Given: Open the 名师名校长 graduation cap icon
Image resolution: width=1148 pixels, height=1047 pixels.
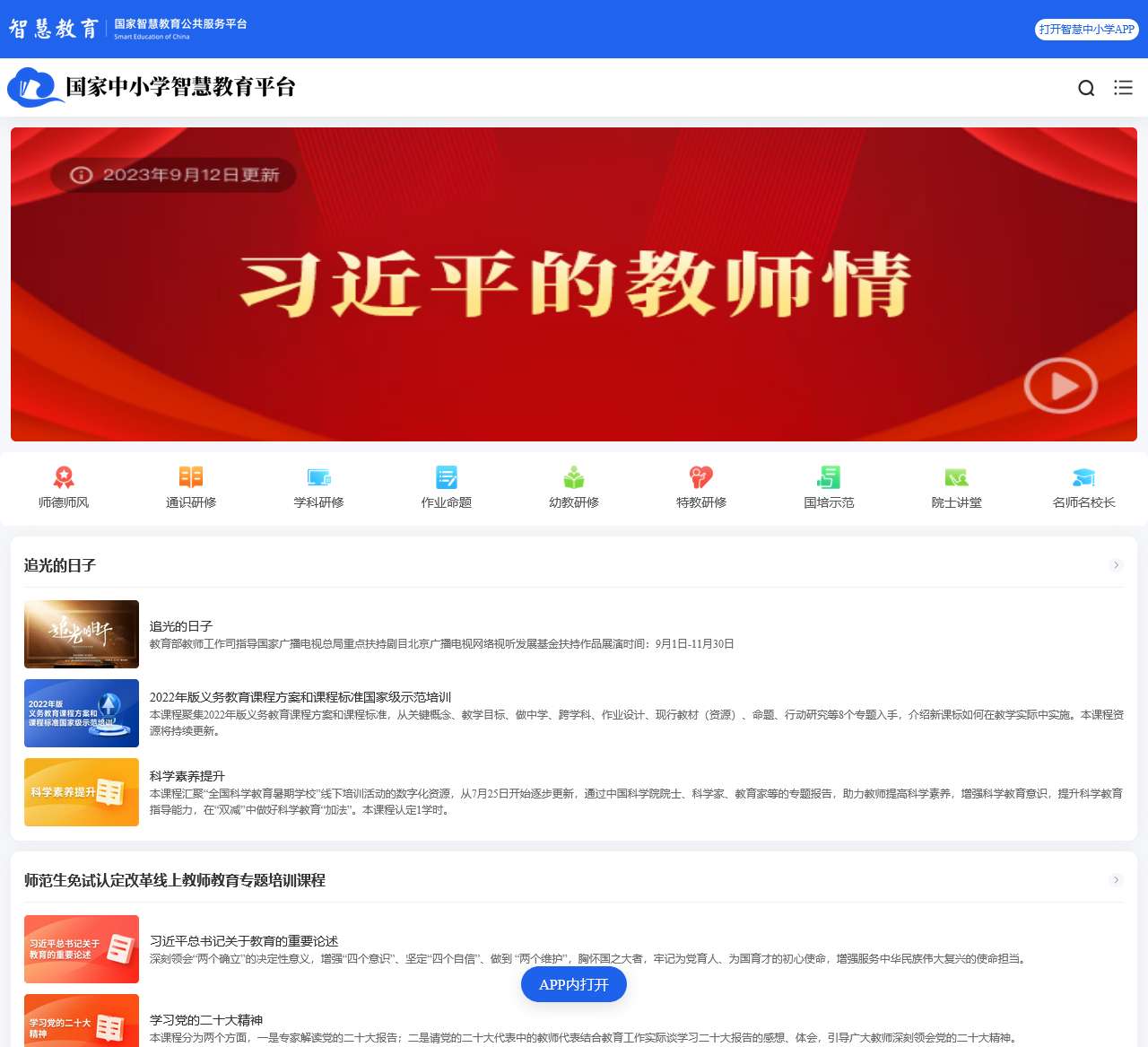Looking at the screenshot, I should point(1084,477).
